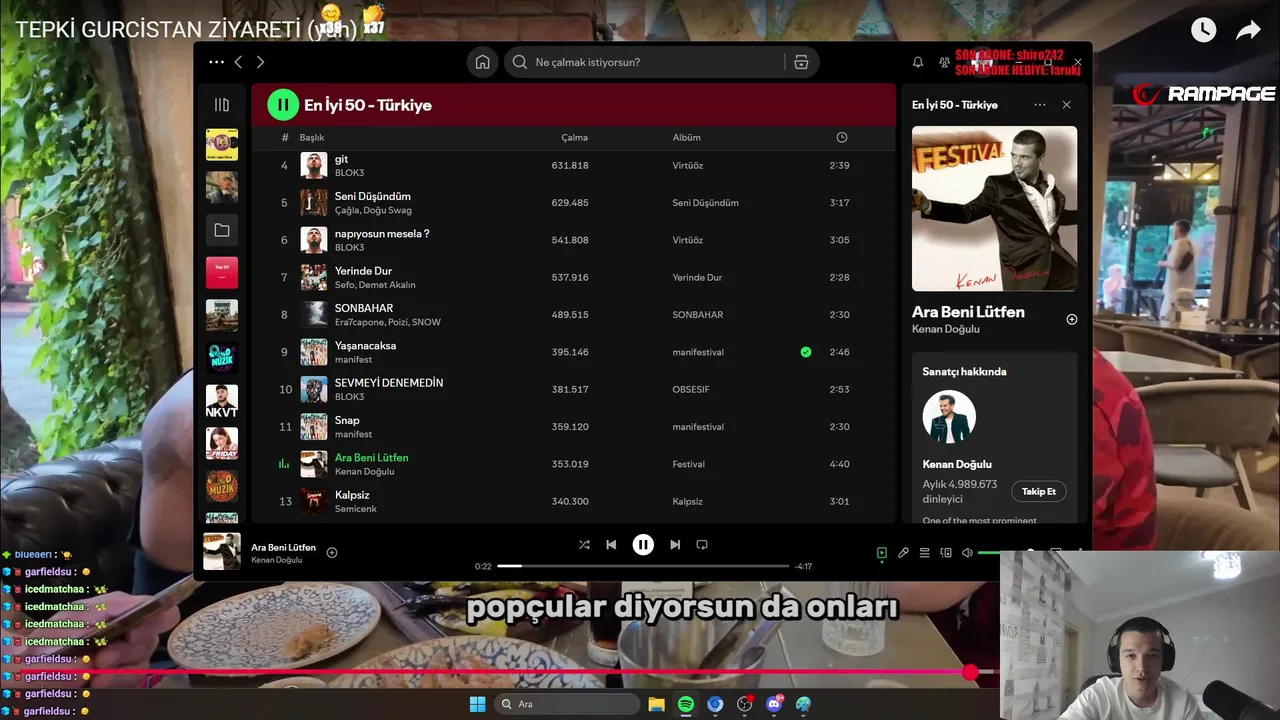The height and width of the screenshot is (720, 1280).
Task: Sort by the clock duration column icon
Action: [841, 137]
